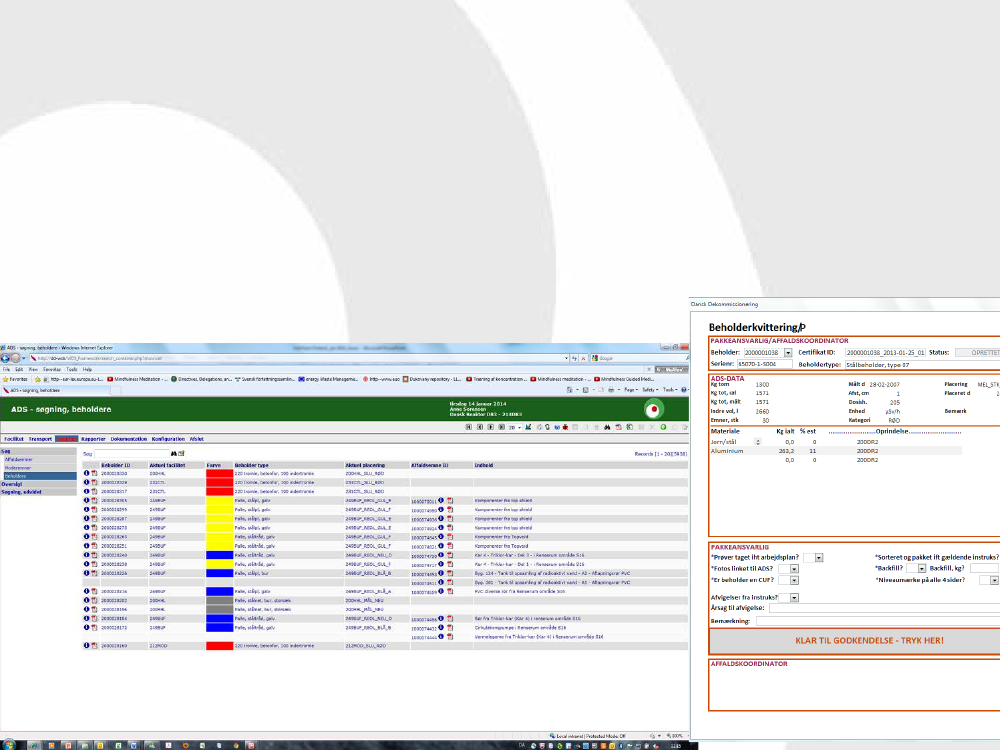Open the Windows Start button
This screenshot has width=1000, height=750.
pyautogui.click(x=8, y=744)
